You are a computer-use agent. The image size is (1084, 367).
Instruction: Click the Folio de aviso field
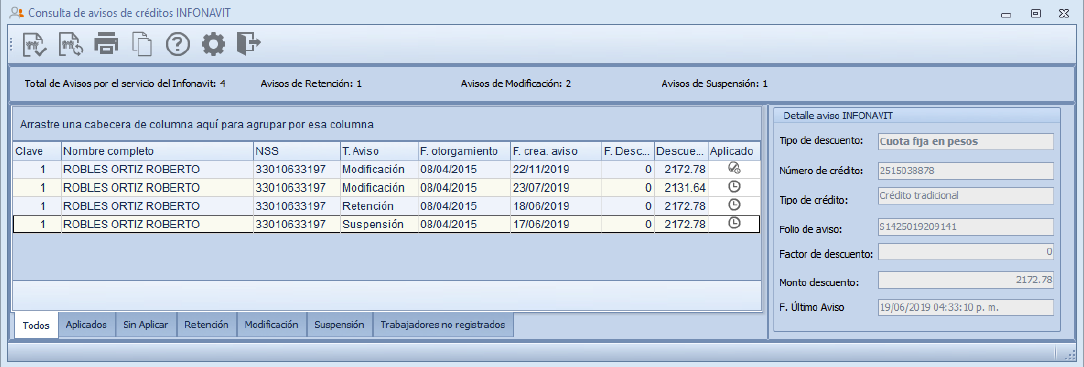coord(965,227)
